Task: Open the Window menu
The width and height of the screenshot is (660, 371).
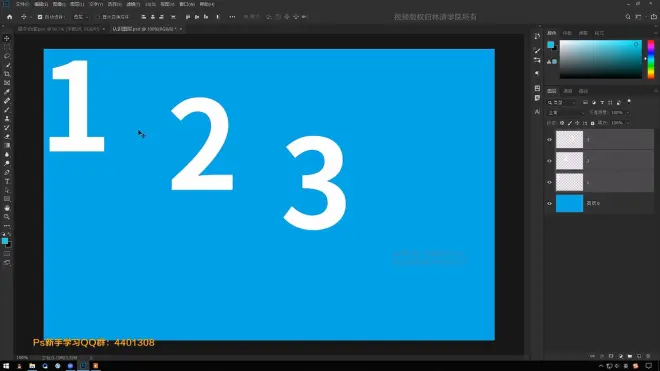Action: (x=187, y=4)
